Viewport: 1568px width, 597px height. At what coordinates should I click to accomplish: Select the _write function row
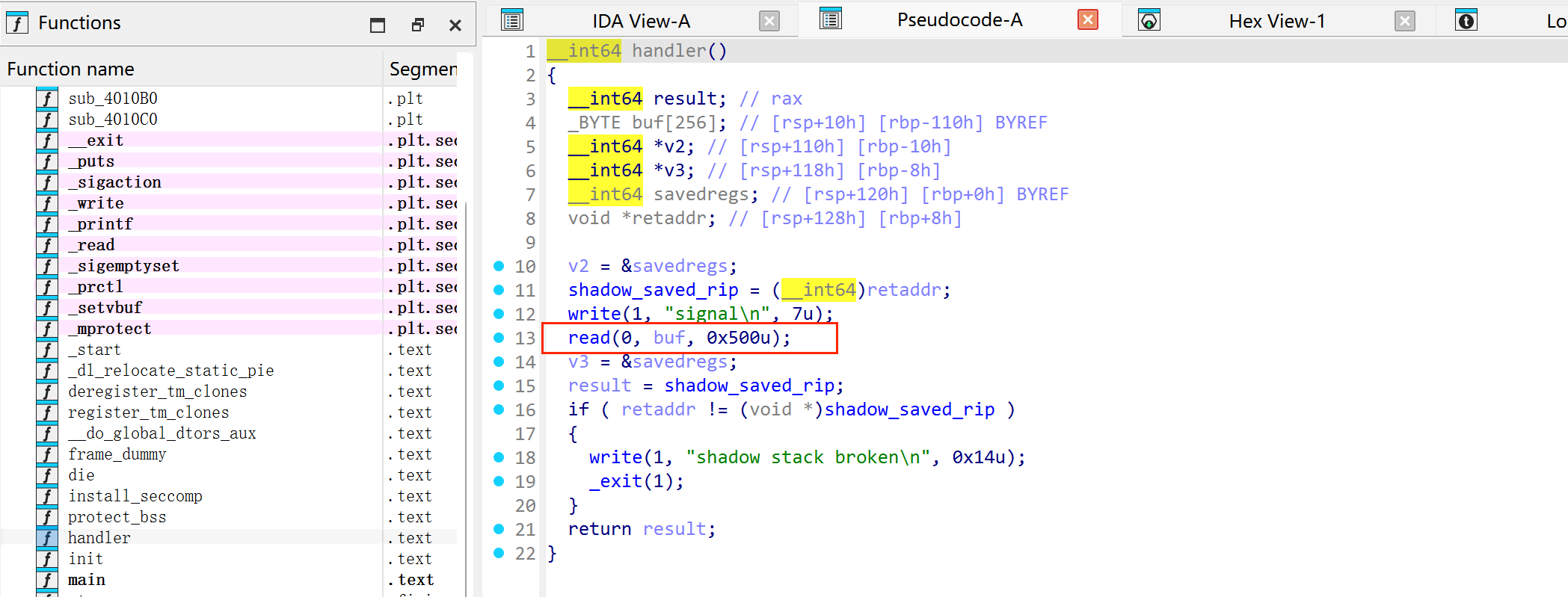[x=229, y=203]
